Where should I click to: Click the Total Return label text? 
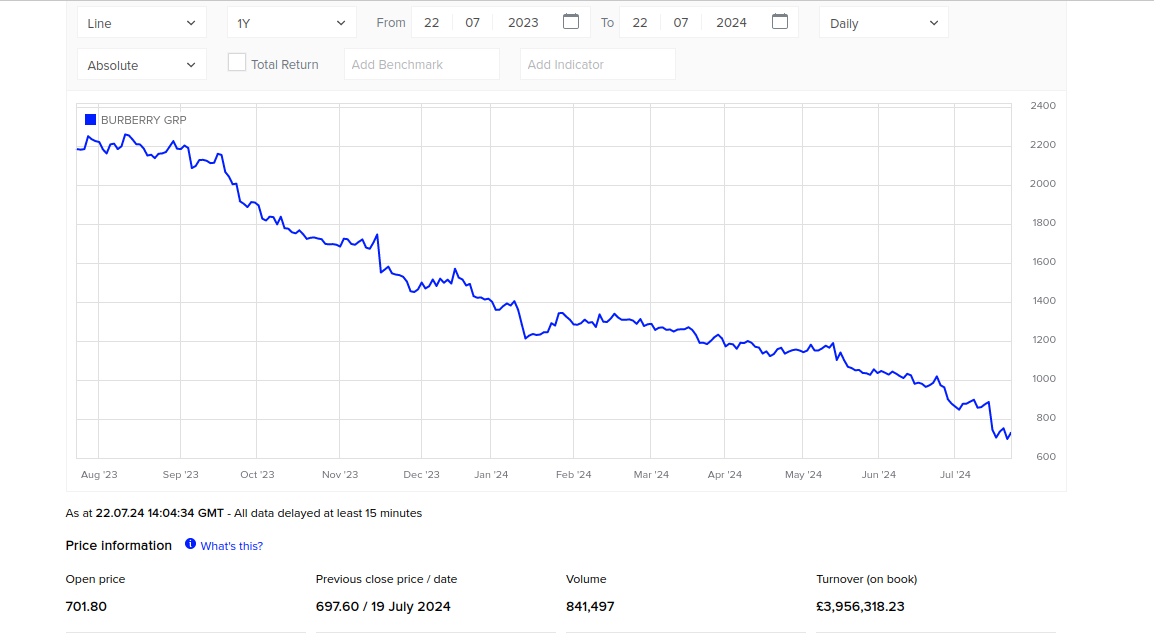point(285,65)
